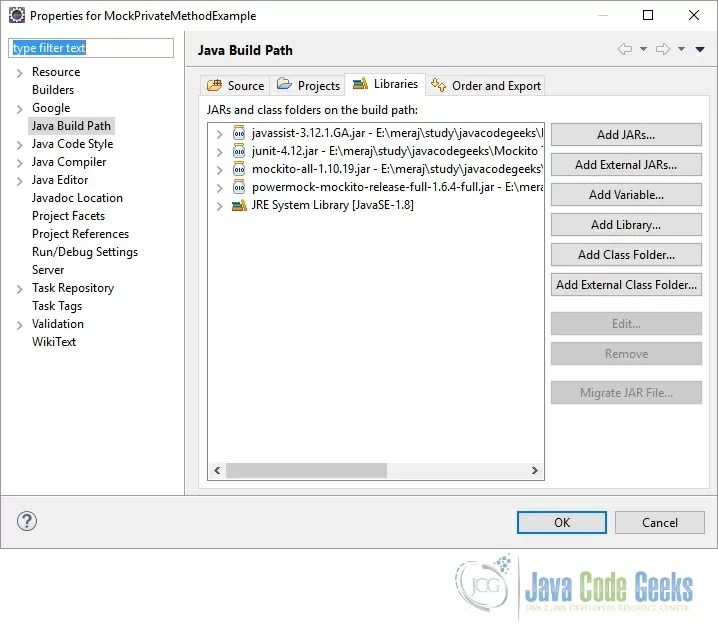Click the Remove button
The height and width of the screenshot is (642, 718).
pos(626,354)
